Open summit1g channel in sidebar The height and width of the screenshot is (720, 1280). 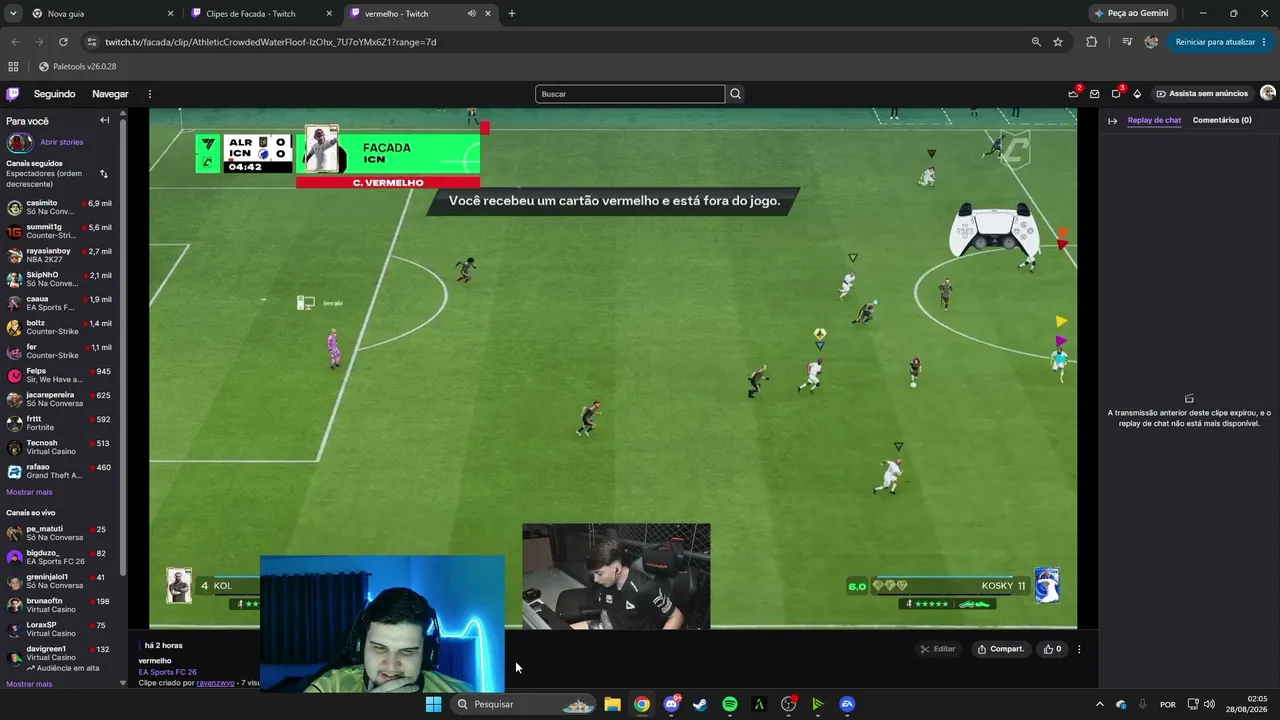pyautogui.click(x=59, y=232)
